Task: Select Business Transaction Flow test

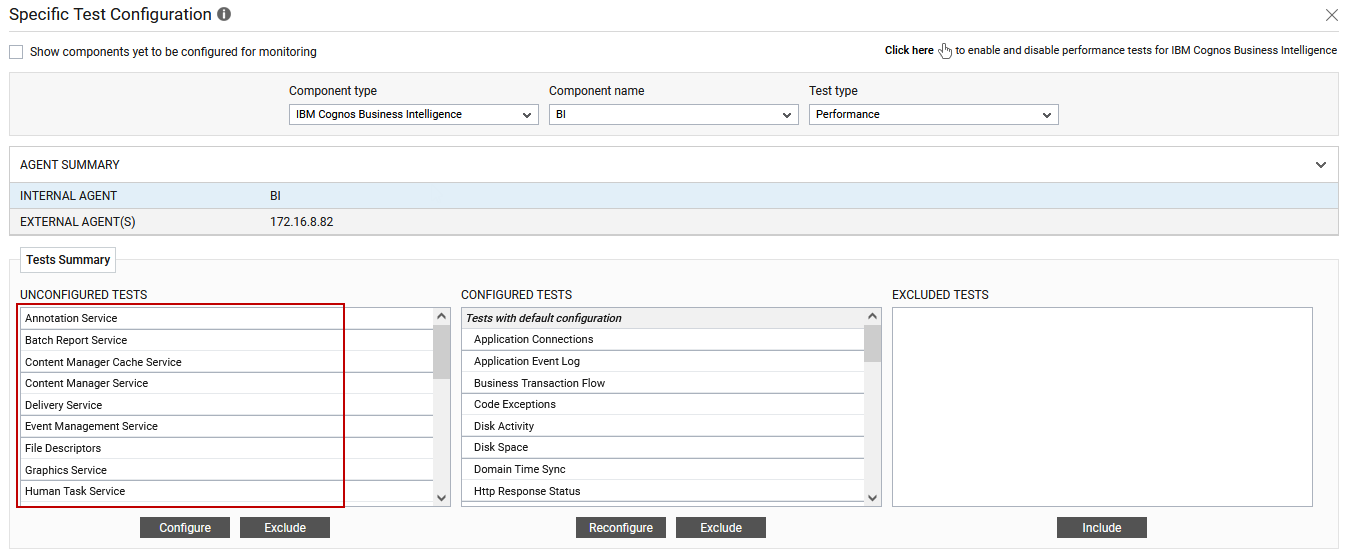Action: point(663,383)
